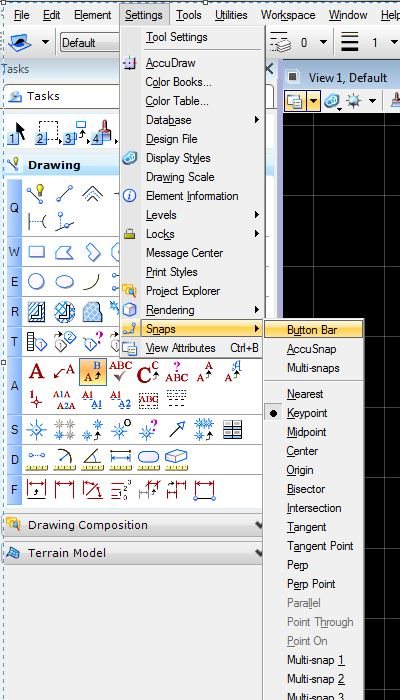
Task: Expand the Terrain Model task group
Action: 133,553
